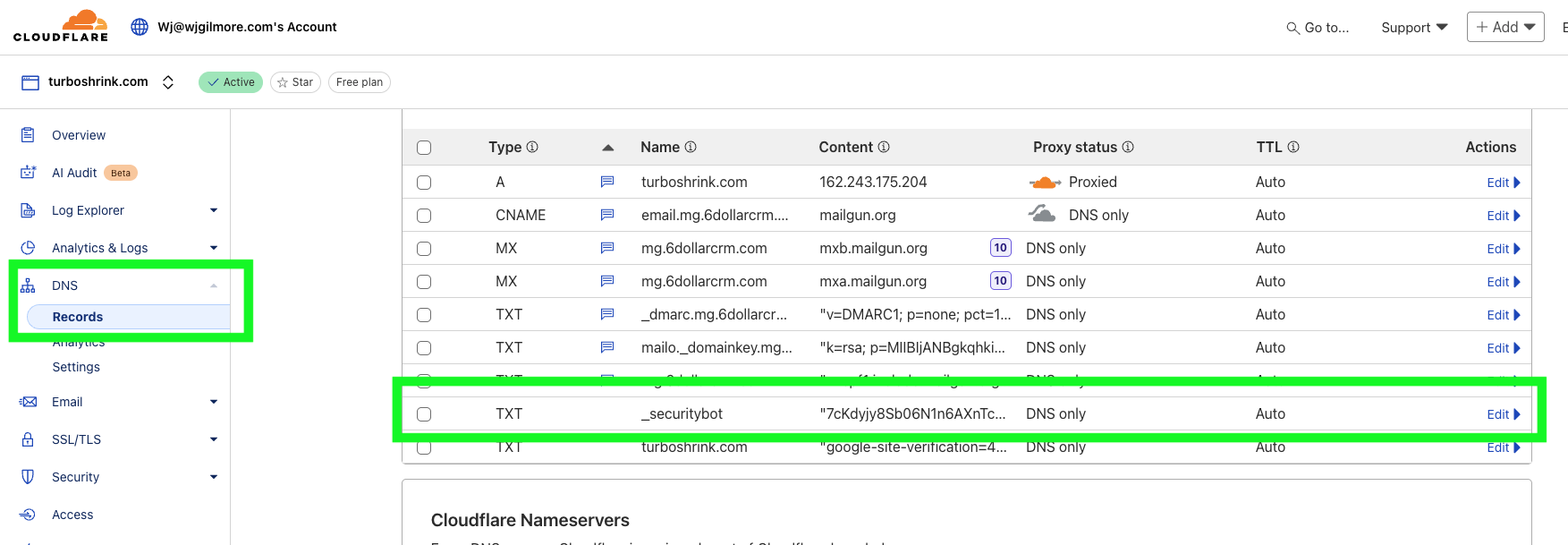
Task: Open comment icon on the CNAME row
Action: tap(607, 215)
